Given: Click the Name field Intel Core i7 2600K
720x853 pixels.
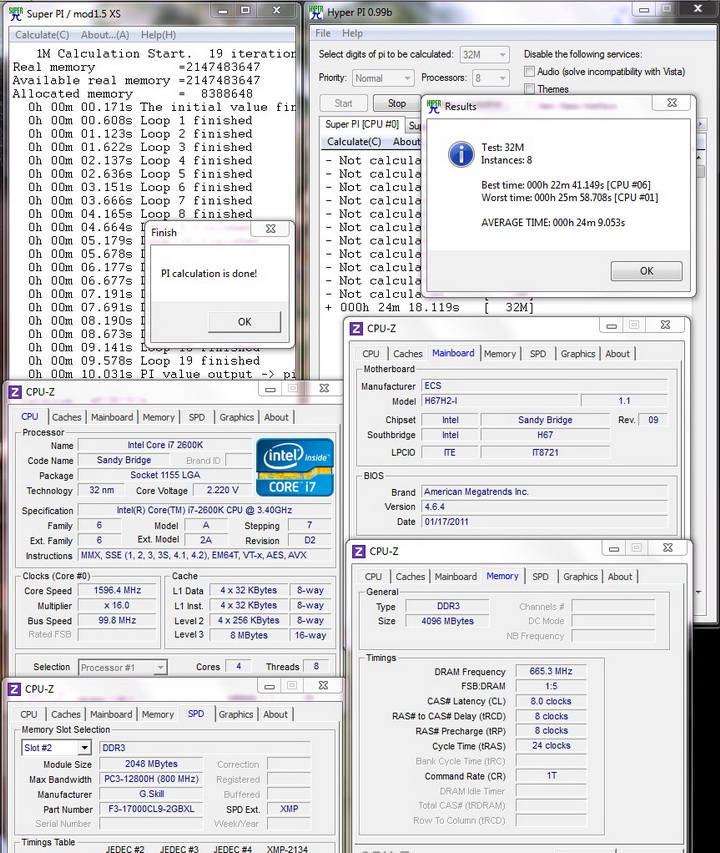Looking at the screenshot, I should coord(165,445).
